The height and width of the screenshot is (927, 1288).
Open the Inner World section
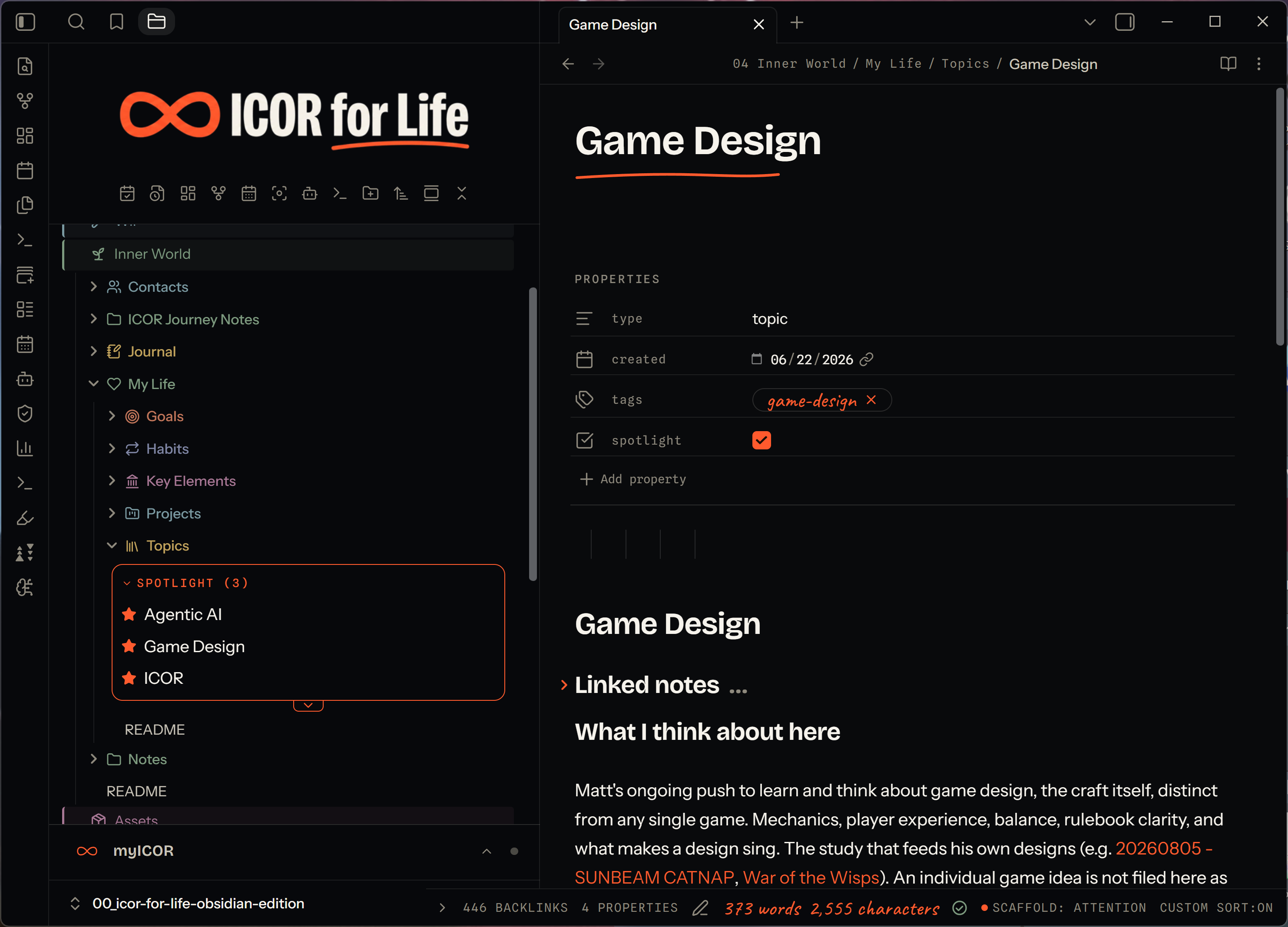(x=288, y=254)
